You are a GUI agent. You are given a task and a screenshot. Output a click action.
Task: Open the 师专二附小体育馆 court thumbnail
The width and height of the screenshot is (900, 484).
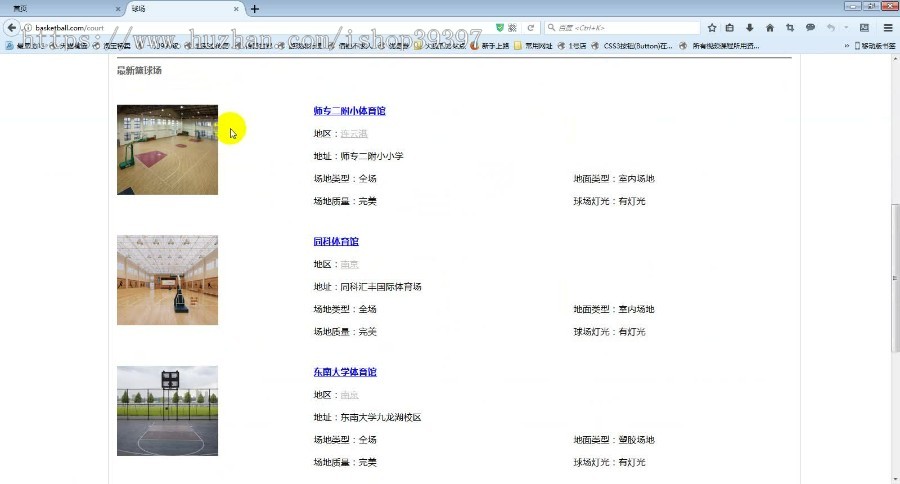click(x=167, y=149)
